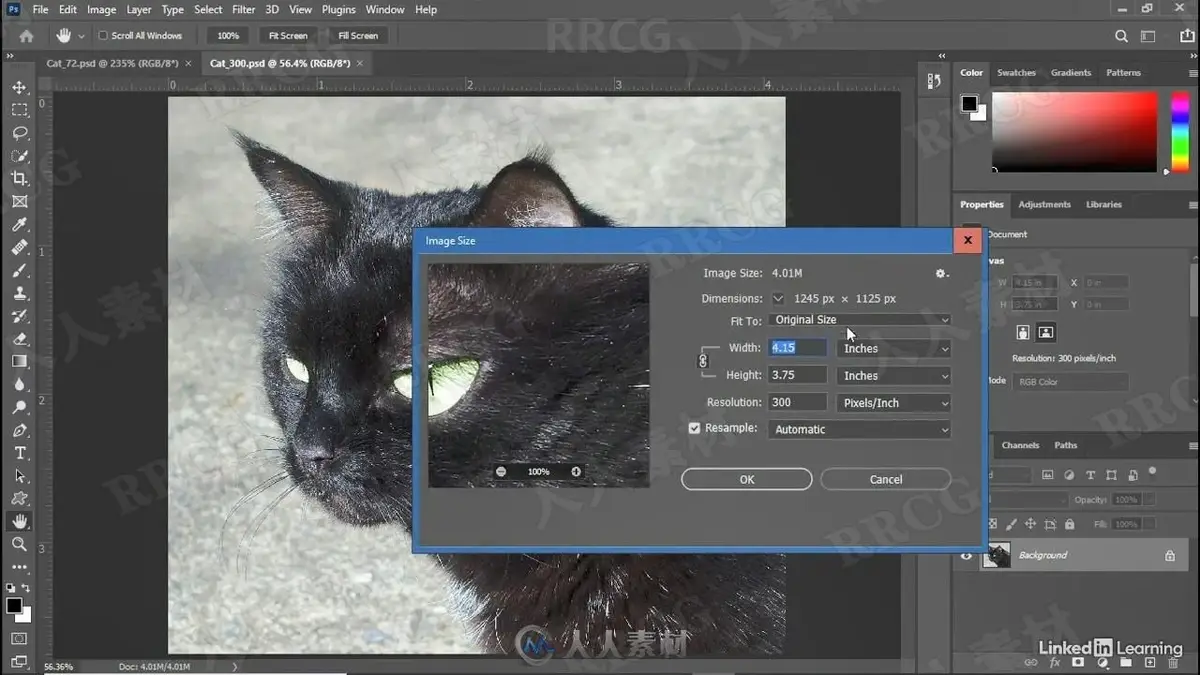Switch to the Channels tab
The height and width of the screenshot is (675, 1200).
click(1020, 445)
